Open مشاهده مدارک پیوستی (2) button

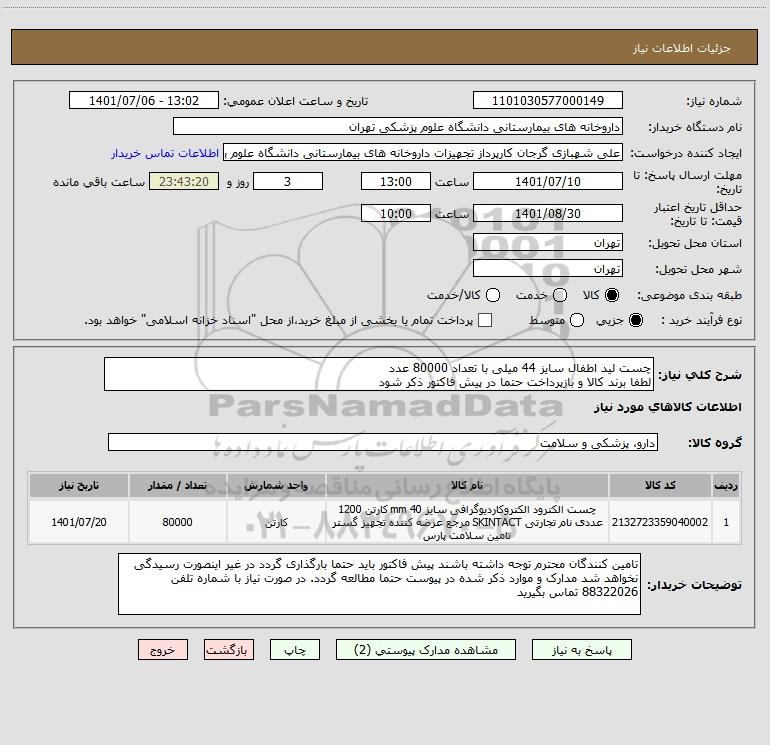(426, 650)
